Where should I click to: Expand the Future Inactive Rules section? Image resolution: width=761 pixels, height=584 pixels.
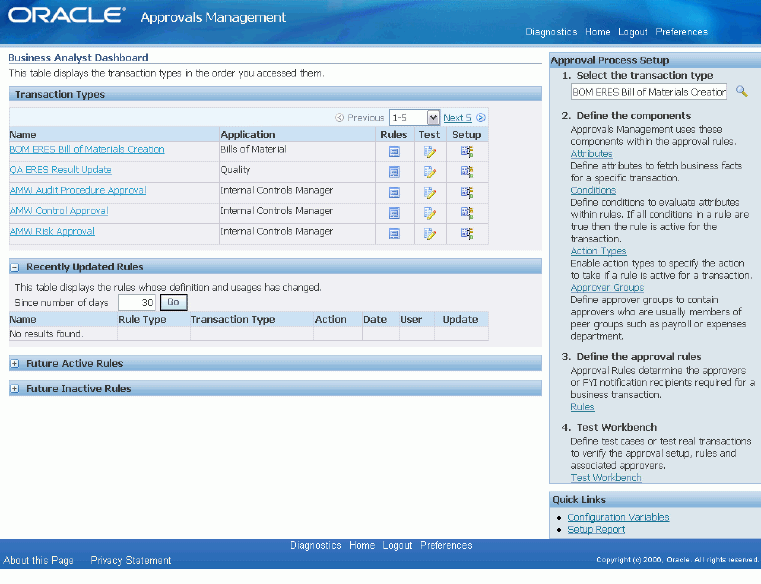pyautogui.click(x=15, y=389)
